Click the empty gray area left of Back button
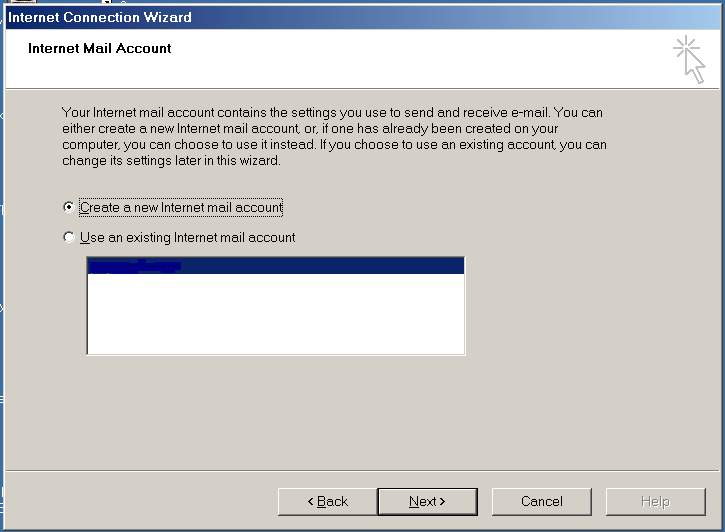The image size is (725, 532). [150, 501]
